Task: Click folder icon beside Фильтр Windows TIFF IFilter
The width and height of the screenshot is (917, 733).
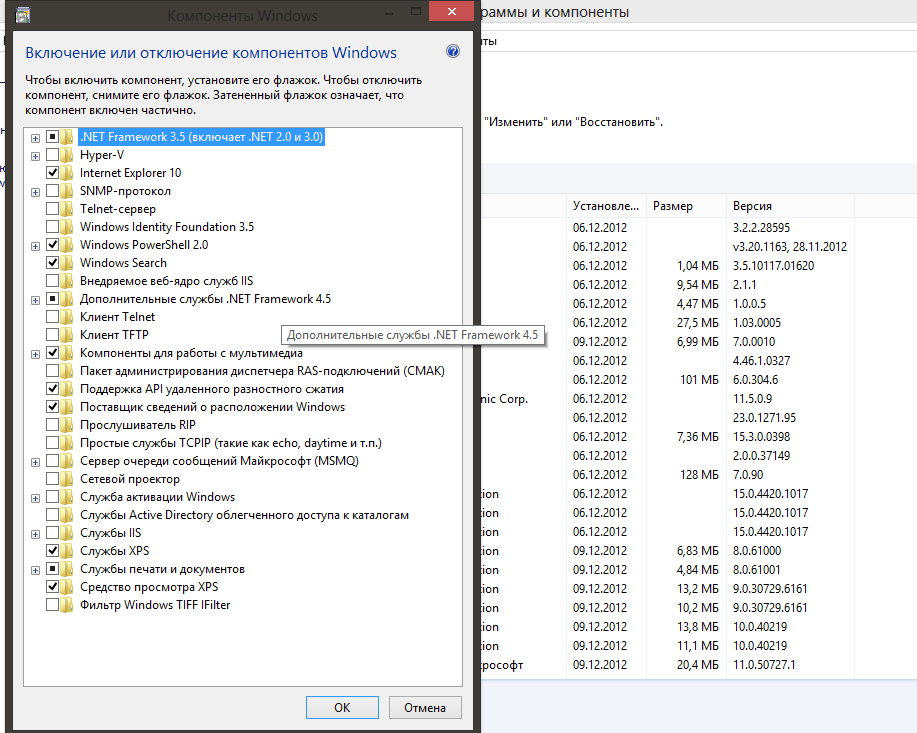Action: click(67, 605)
